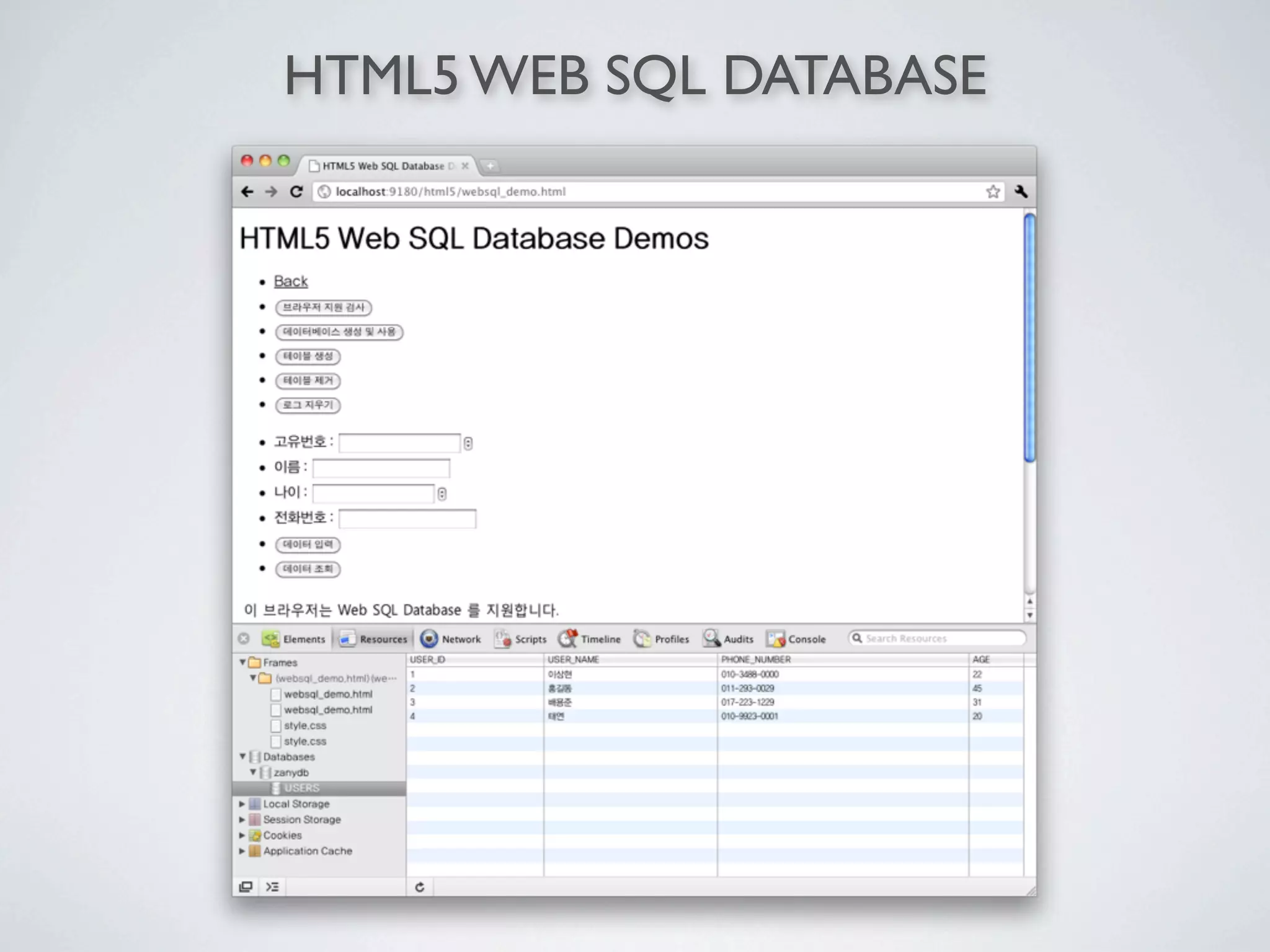The width and height of the screenshot is (1270, 952).
Task: Switch to the Audits panel
Action: click(728, 638)
